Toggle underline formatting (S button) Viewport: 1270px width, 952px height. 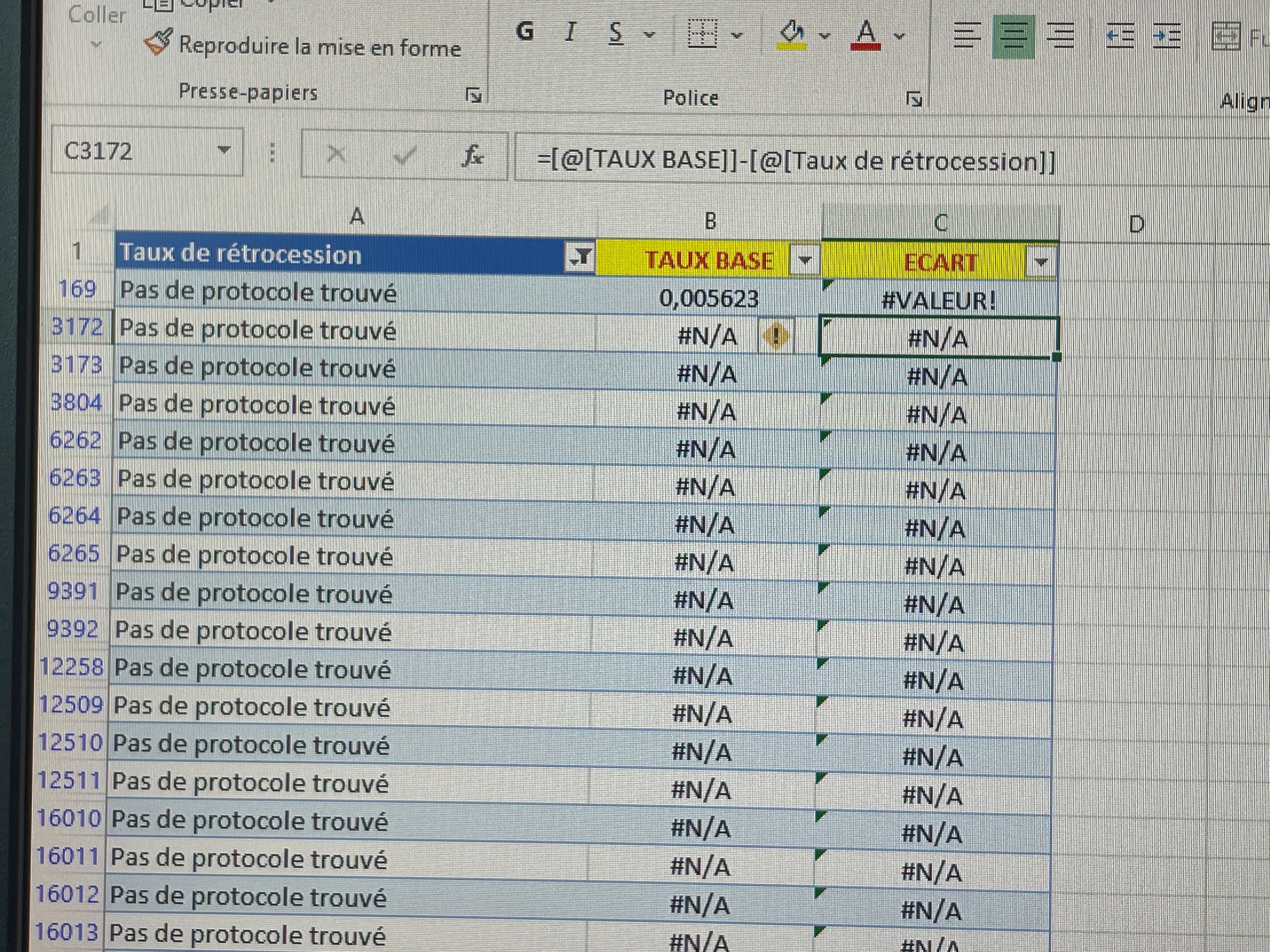click(x=616, y=33)
